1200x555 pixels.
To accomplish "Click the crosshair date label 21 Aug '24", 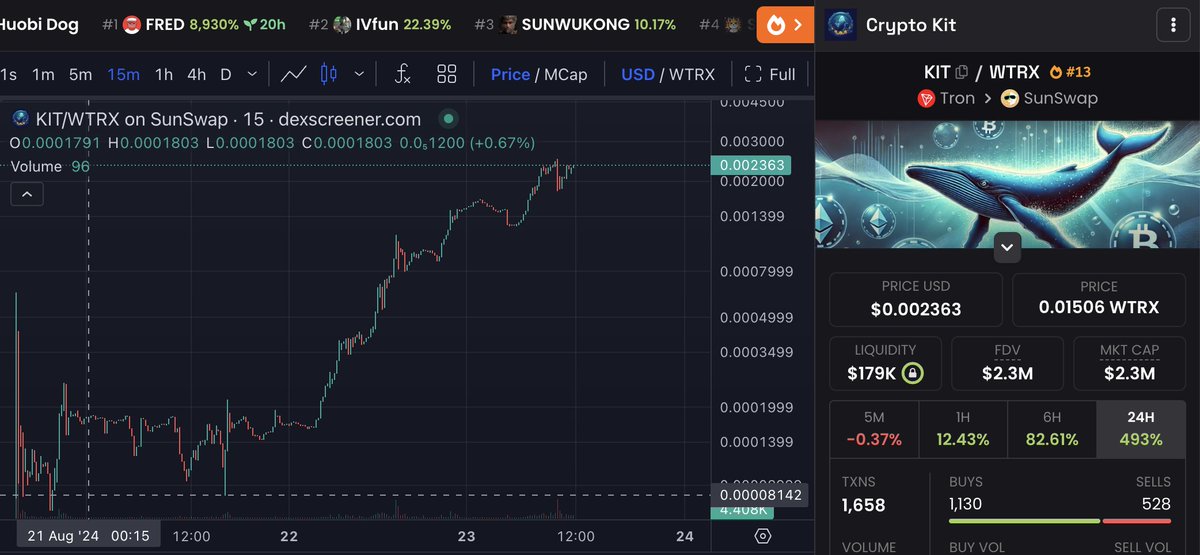I will (x=88, y=536).
